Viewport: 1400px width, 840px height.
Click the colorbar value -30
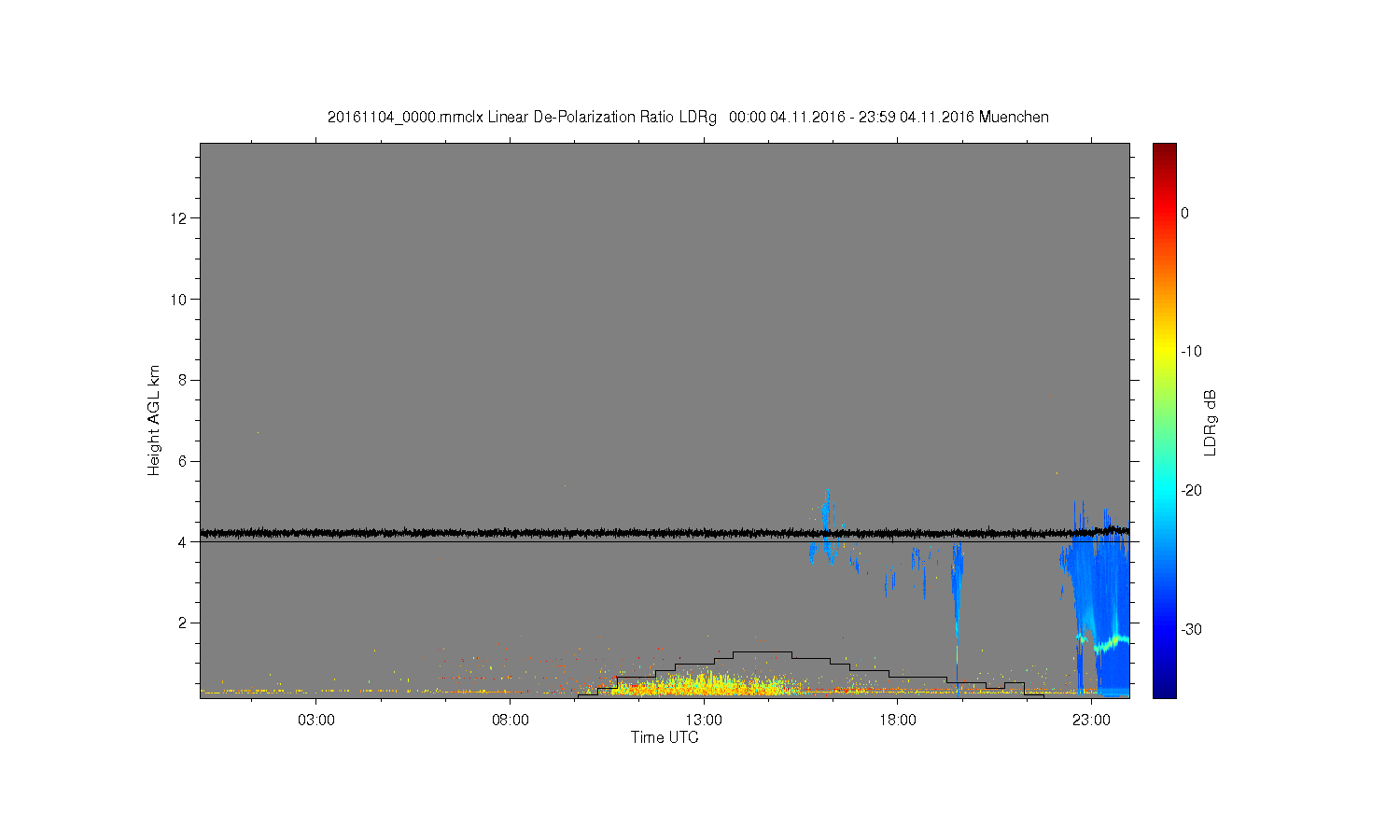(1191, 629)
